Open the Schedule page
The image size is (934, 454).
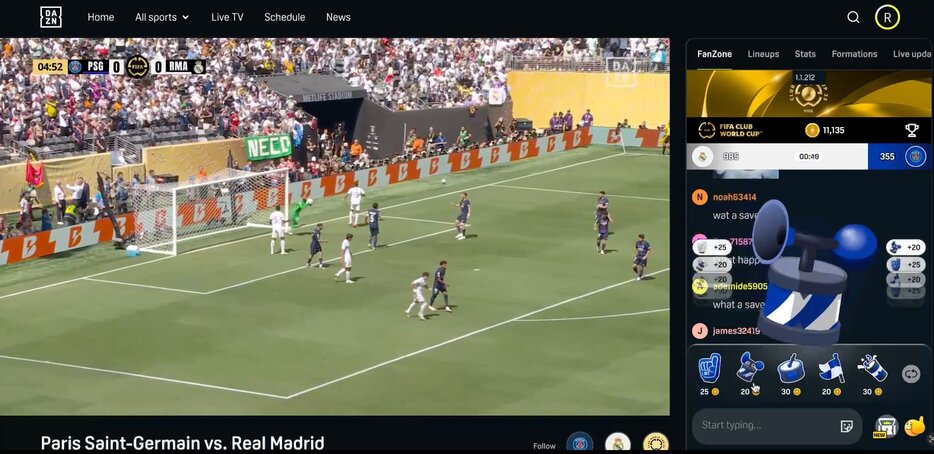tap(285, 17)
